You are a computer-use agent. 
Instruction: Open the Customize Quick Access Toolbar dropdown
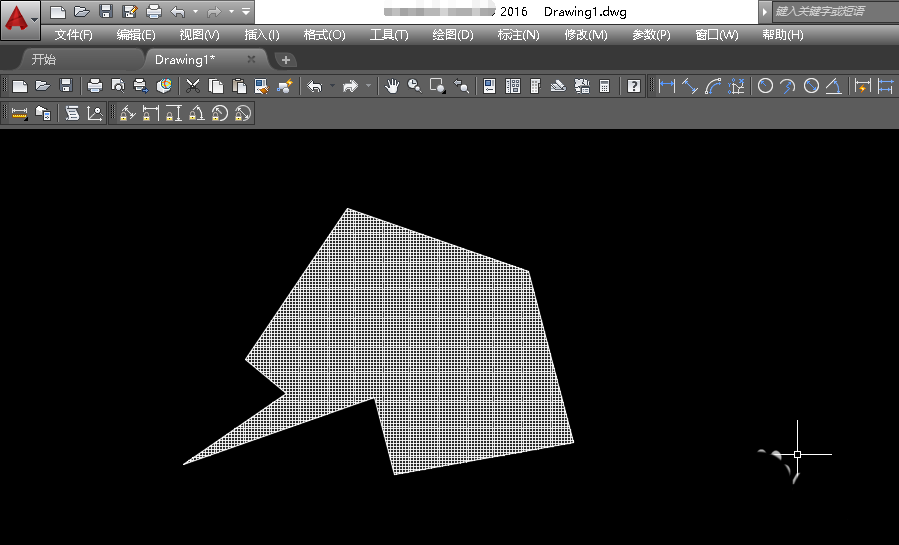coord(246,11)
